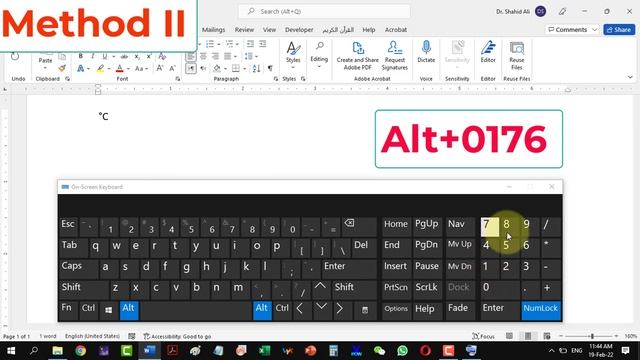Click the Clear All Formatting icon
The image size is (640, 360).
click(x=162, y=56)
